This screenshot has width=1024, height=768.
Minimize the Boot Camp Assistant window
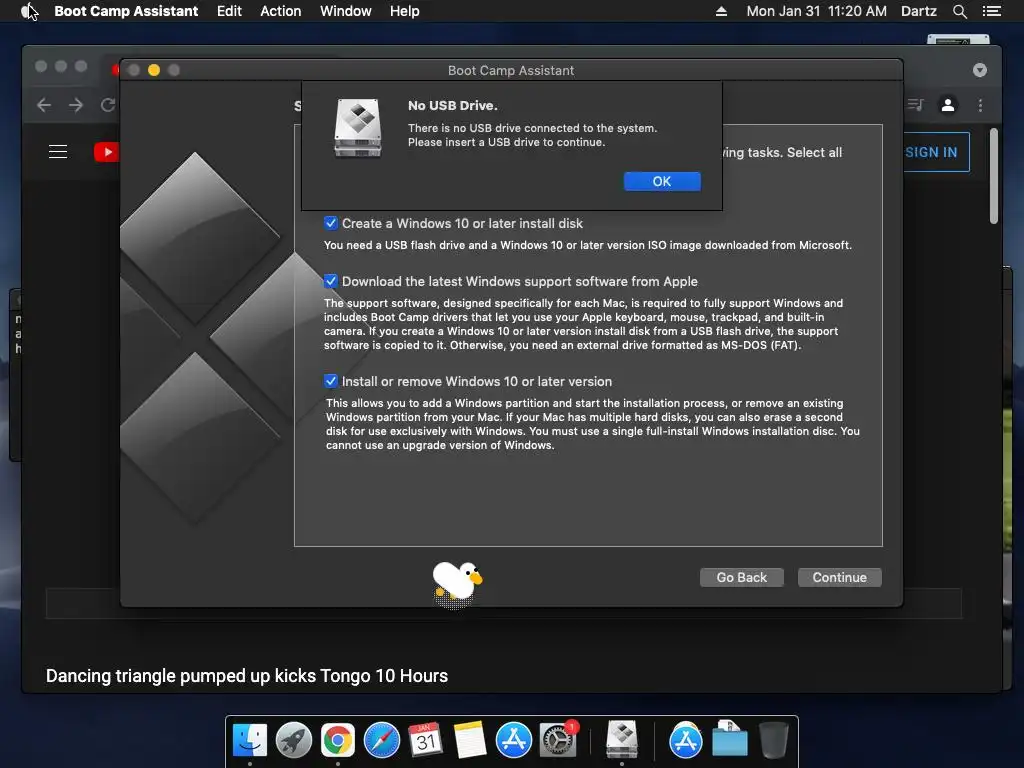click(x=154, y=70)
